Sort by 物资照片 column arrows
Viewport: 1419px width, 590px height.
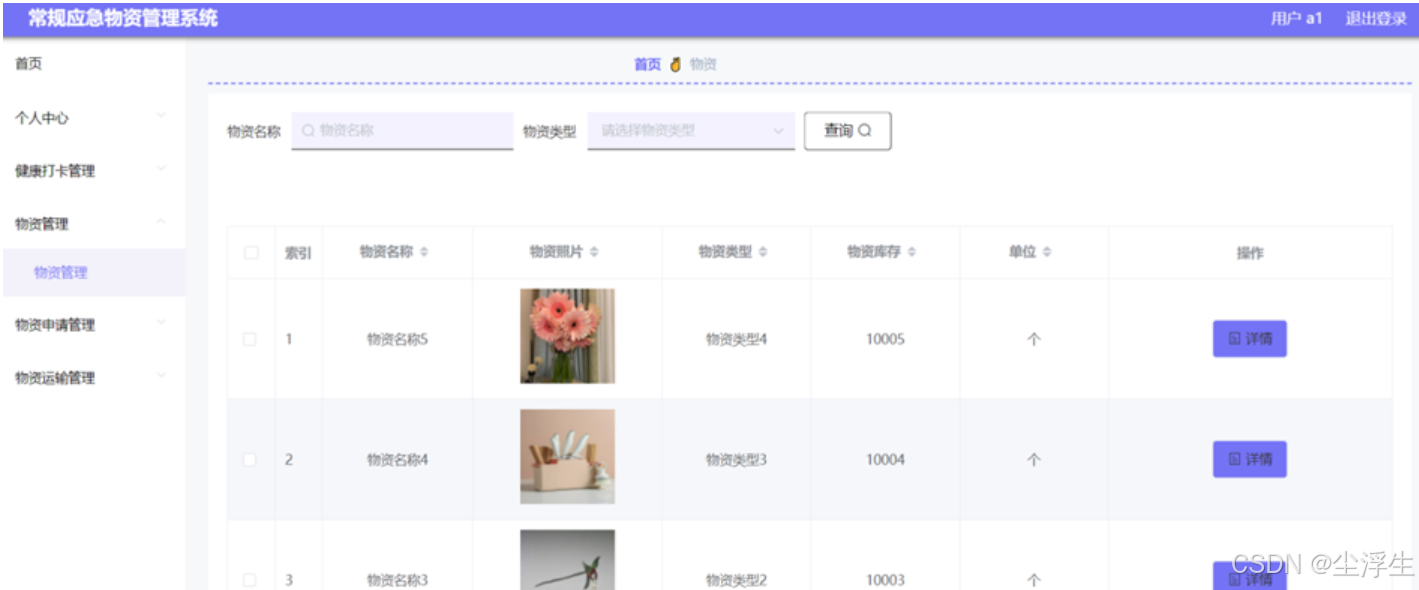point(594,253)
